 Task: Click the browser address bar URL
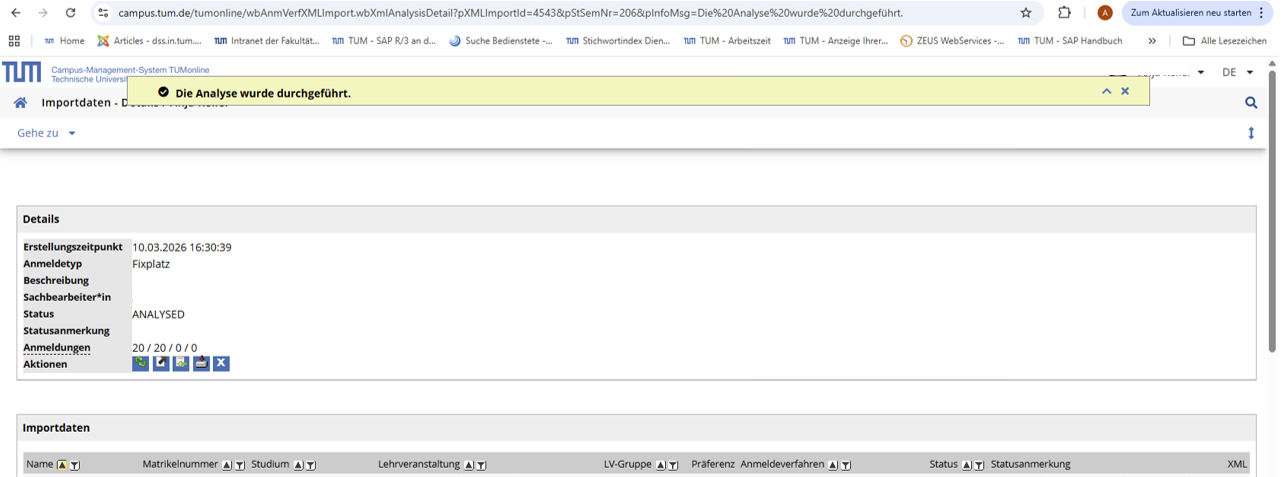tap(510, 13)
